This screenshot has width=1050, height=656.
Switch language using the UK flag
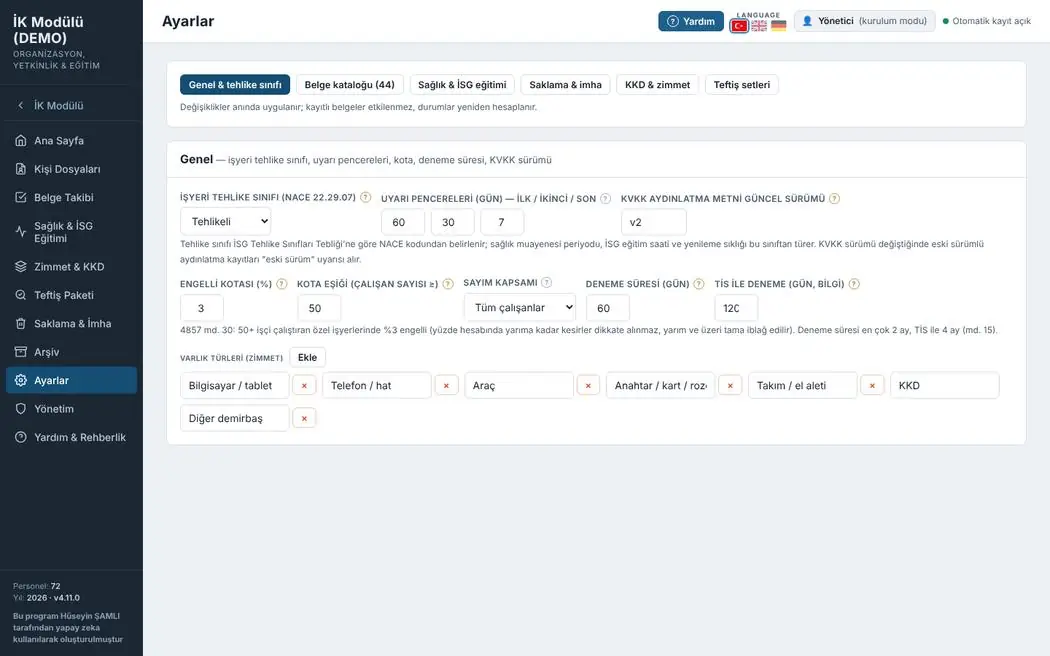pyautogui.click(x=759, y=26)
